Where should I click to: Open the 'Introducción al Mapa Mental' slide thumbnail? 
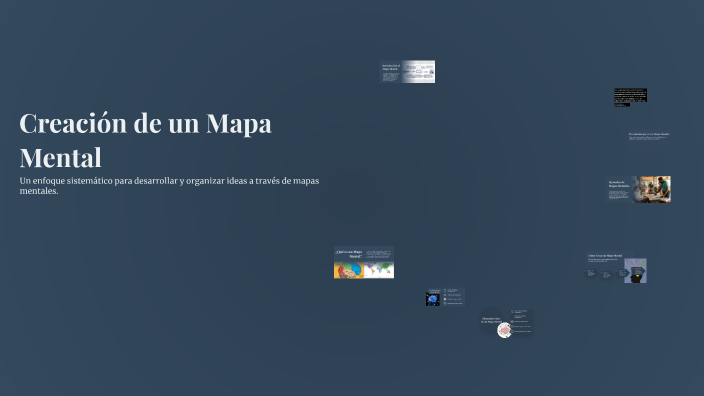[407, 71]
